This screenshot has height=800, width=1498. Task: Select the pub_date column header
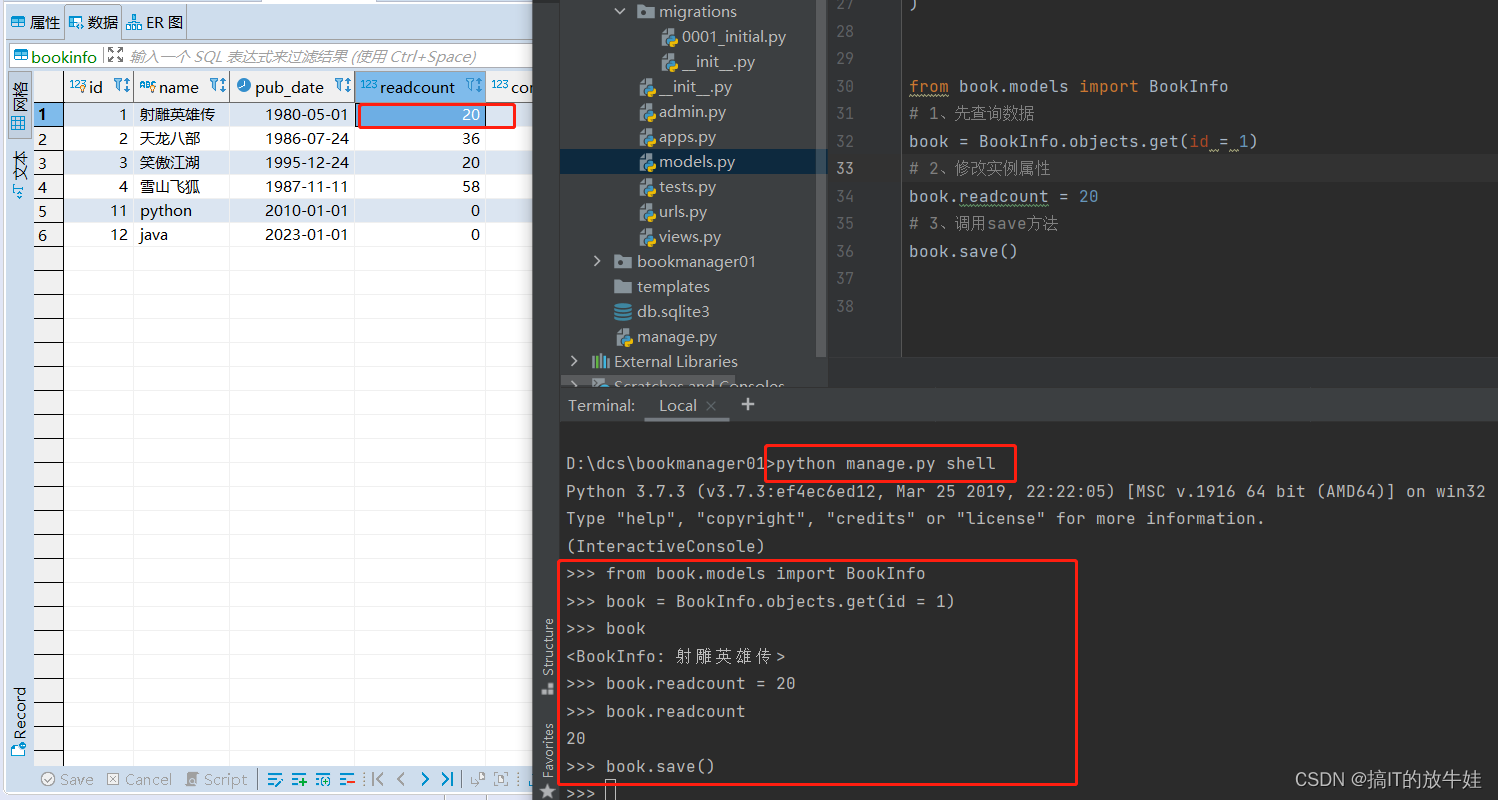tap(292, 87)
